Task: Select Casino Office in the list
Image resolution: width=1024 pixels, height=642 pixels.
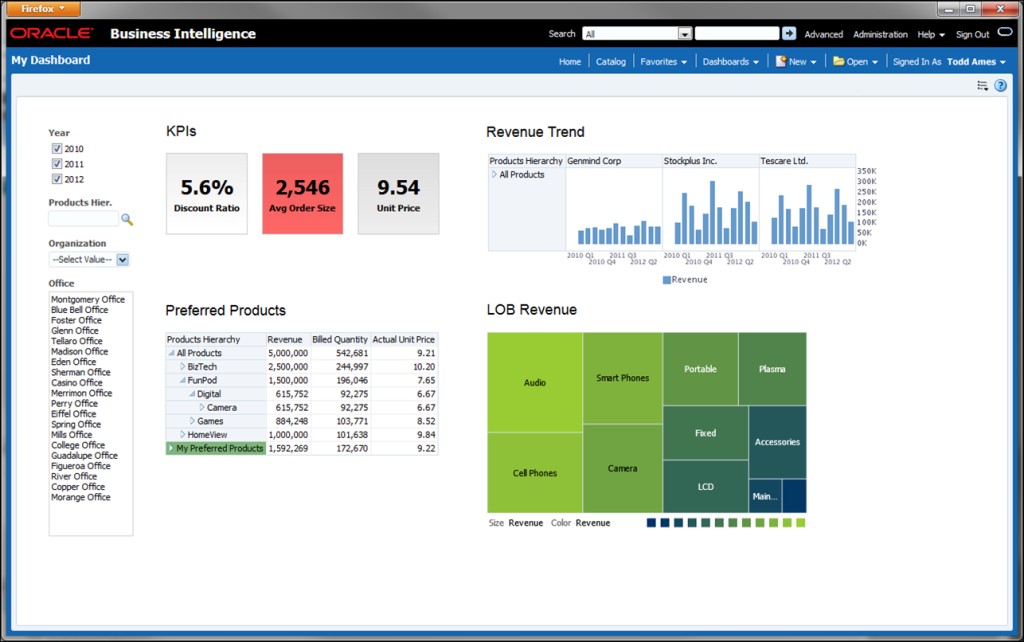Action: click(77, 383)
